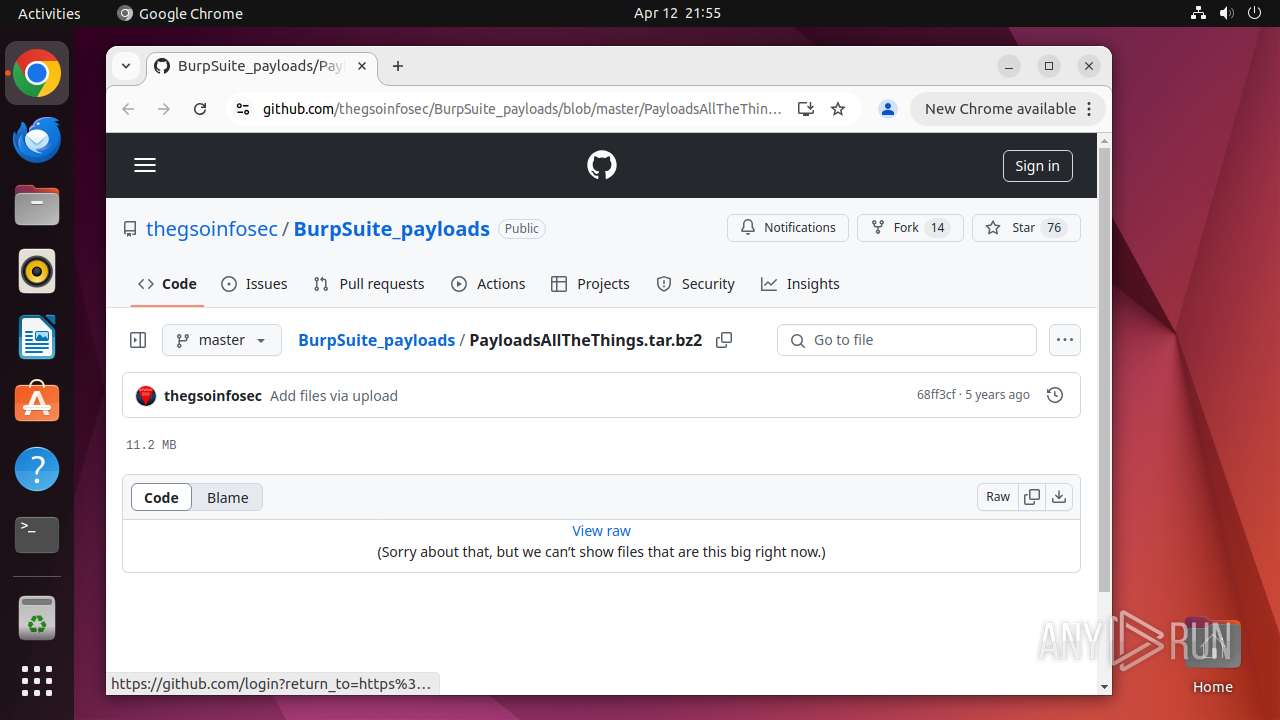Launch Thunderbird Mail from dock
The image size is (1280, 720).
pos(37,139)
